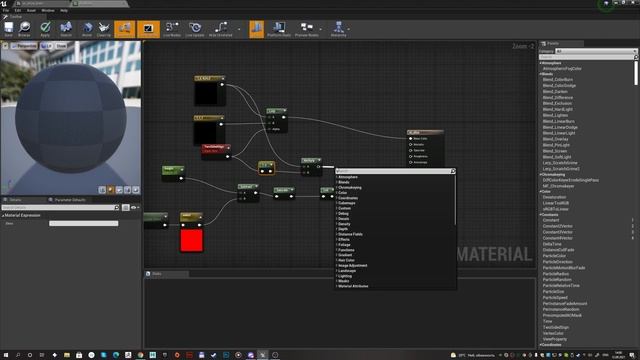
Task: Open the viewport options arrow beside Perspective
Action: pos(5,46)
